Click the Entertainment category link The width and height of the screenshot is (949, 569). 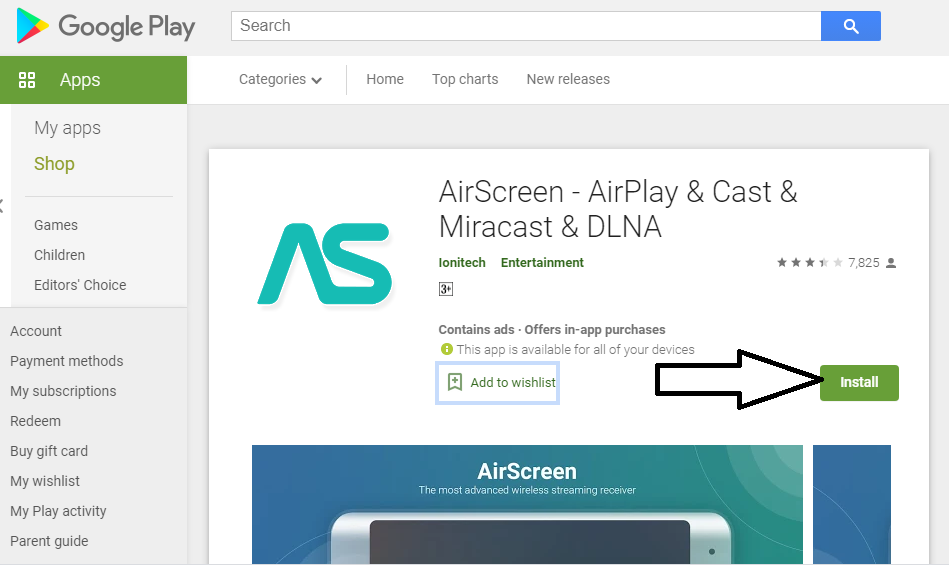542,263
